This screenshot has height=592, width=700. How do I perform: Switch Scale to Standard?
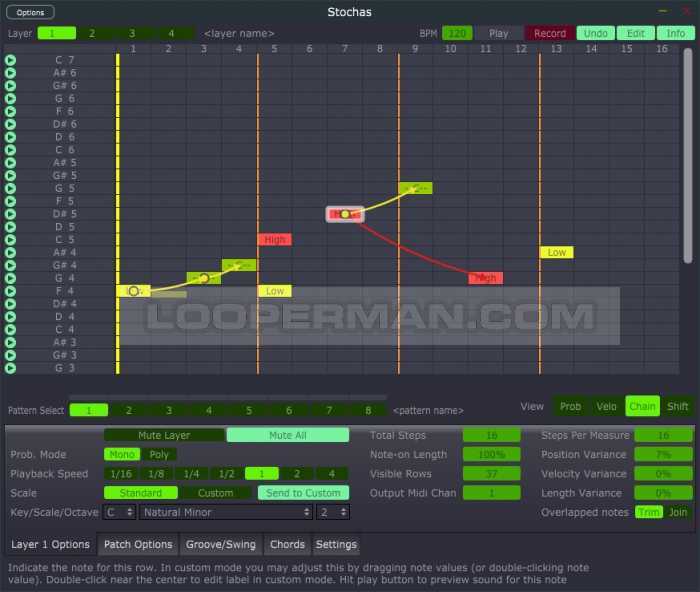tap(141, 493)
